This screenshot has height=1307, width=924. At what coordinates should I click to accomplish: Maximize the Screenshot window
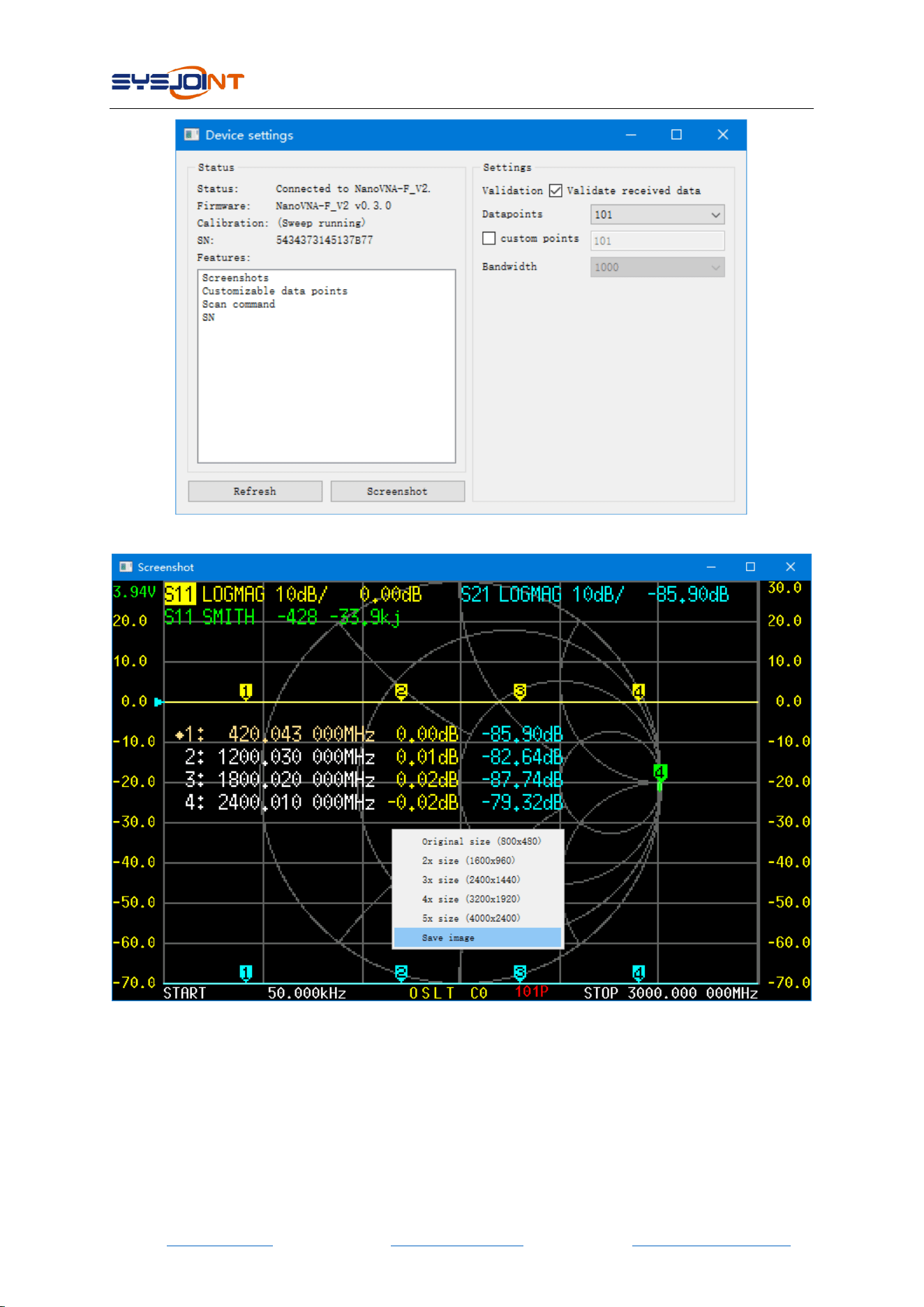pyautogui.click(x=750, y=567)
